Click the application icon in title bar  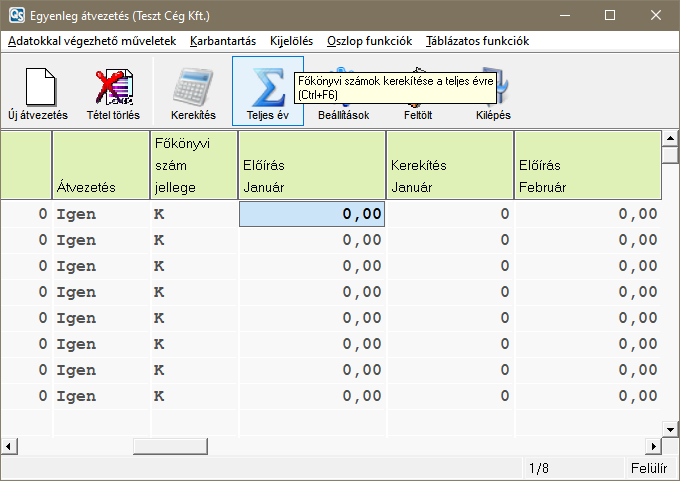point(17,16)
